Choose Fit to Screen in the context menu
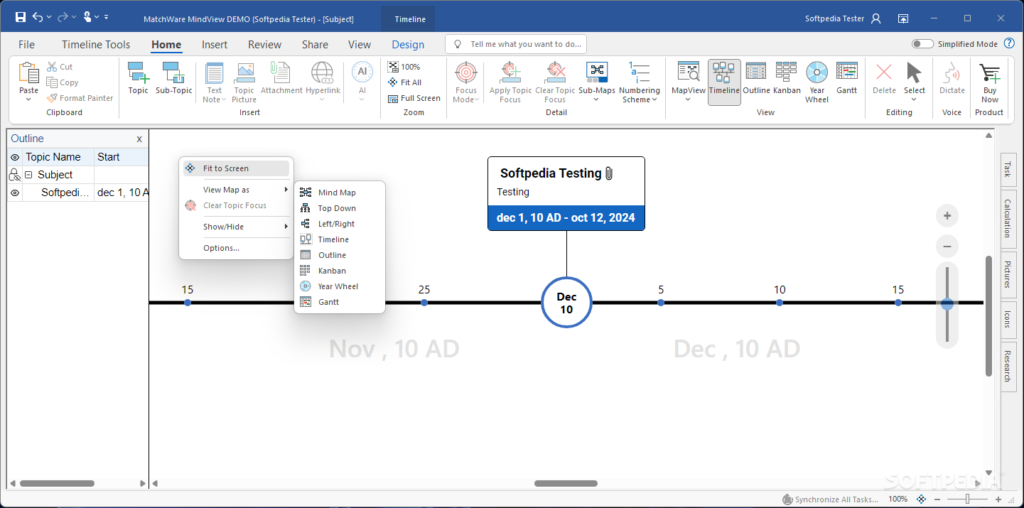Screen dimensions: 1024x508 [x=236, y=168]
